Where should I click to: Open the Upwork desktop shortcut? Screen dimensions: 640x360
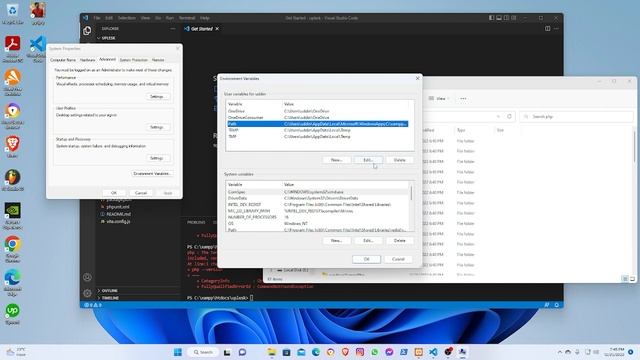[13, 313]
